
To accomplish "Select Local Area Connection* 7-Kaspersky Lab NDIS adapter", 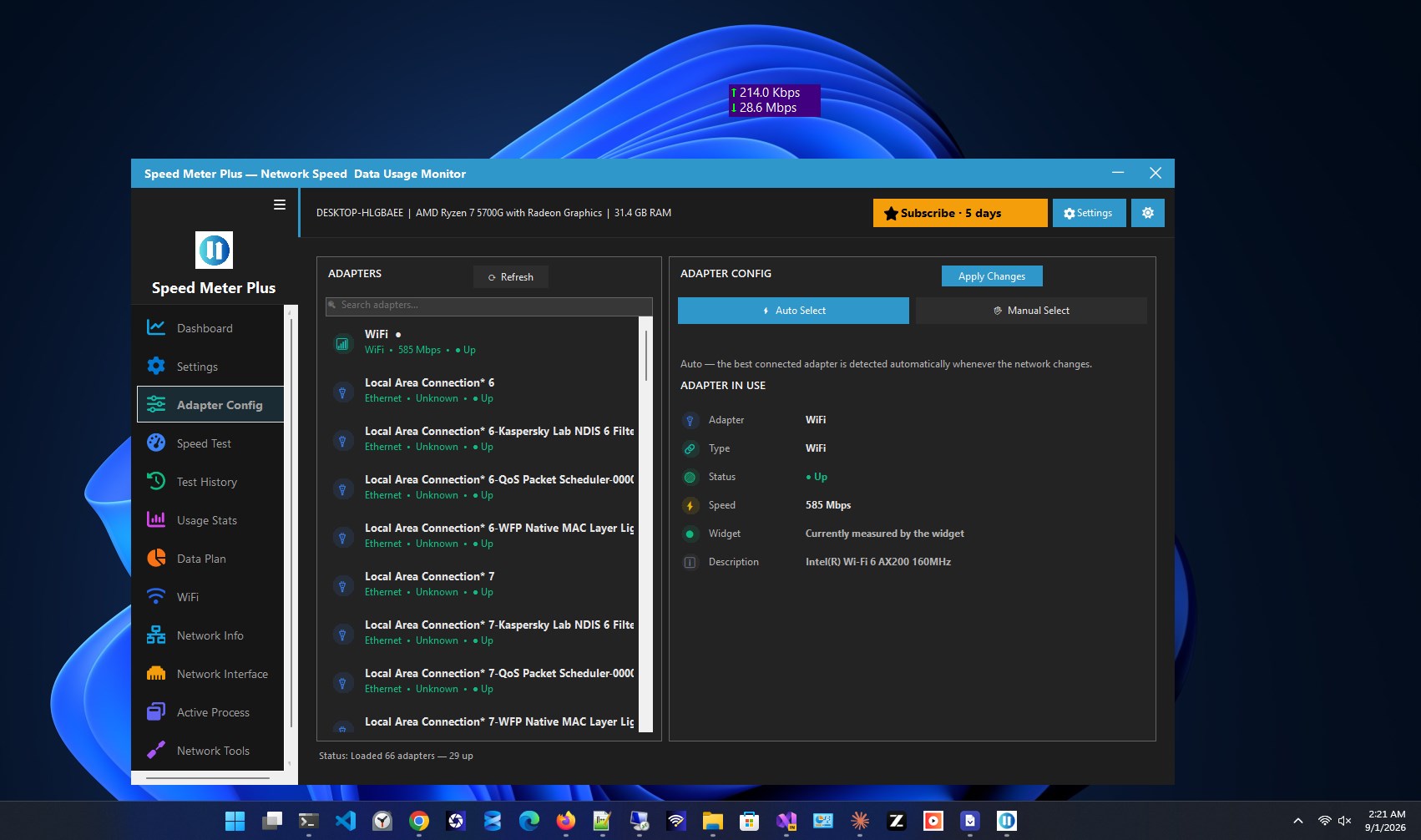I will [483, 632].
